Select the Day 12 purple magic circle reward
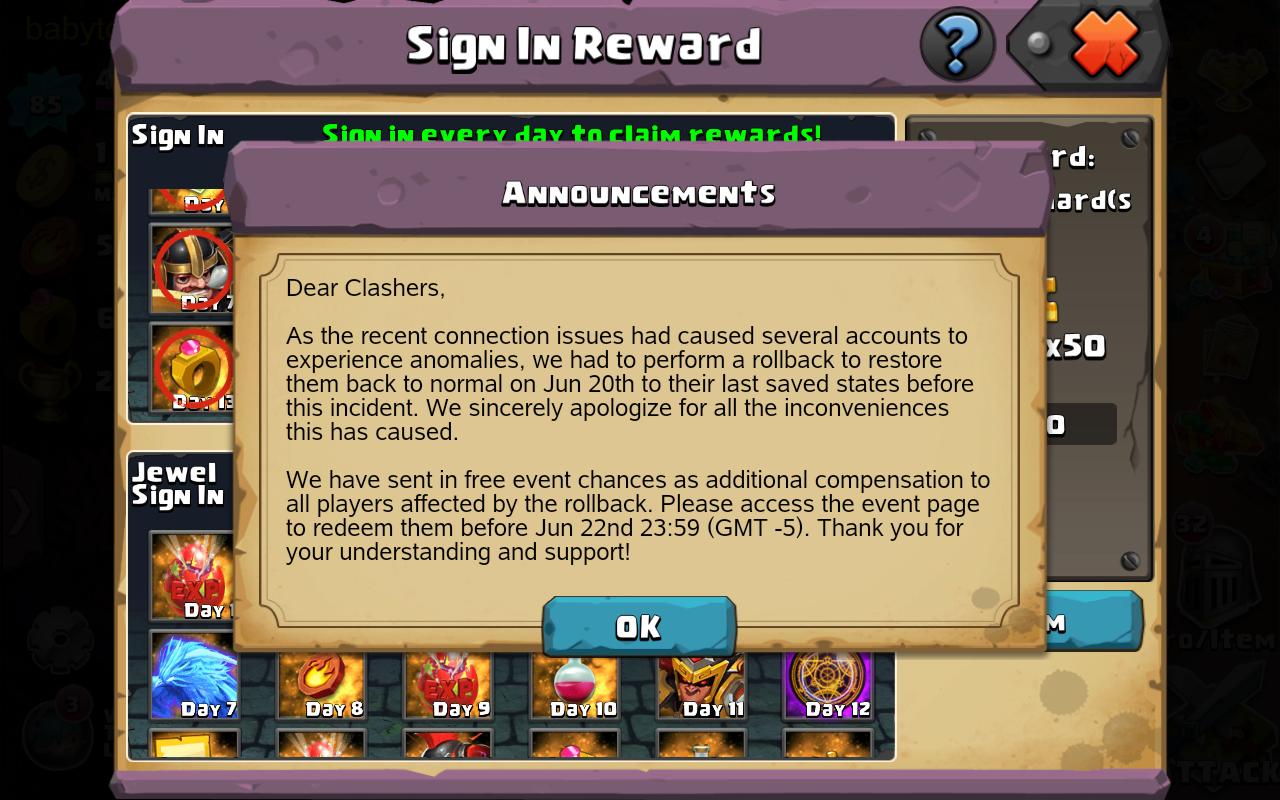This screenshot has width=1280, height=800. [828, 686]
